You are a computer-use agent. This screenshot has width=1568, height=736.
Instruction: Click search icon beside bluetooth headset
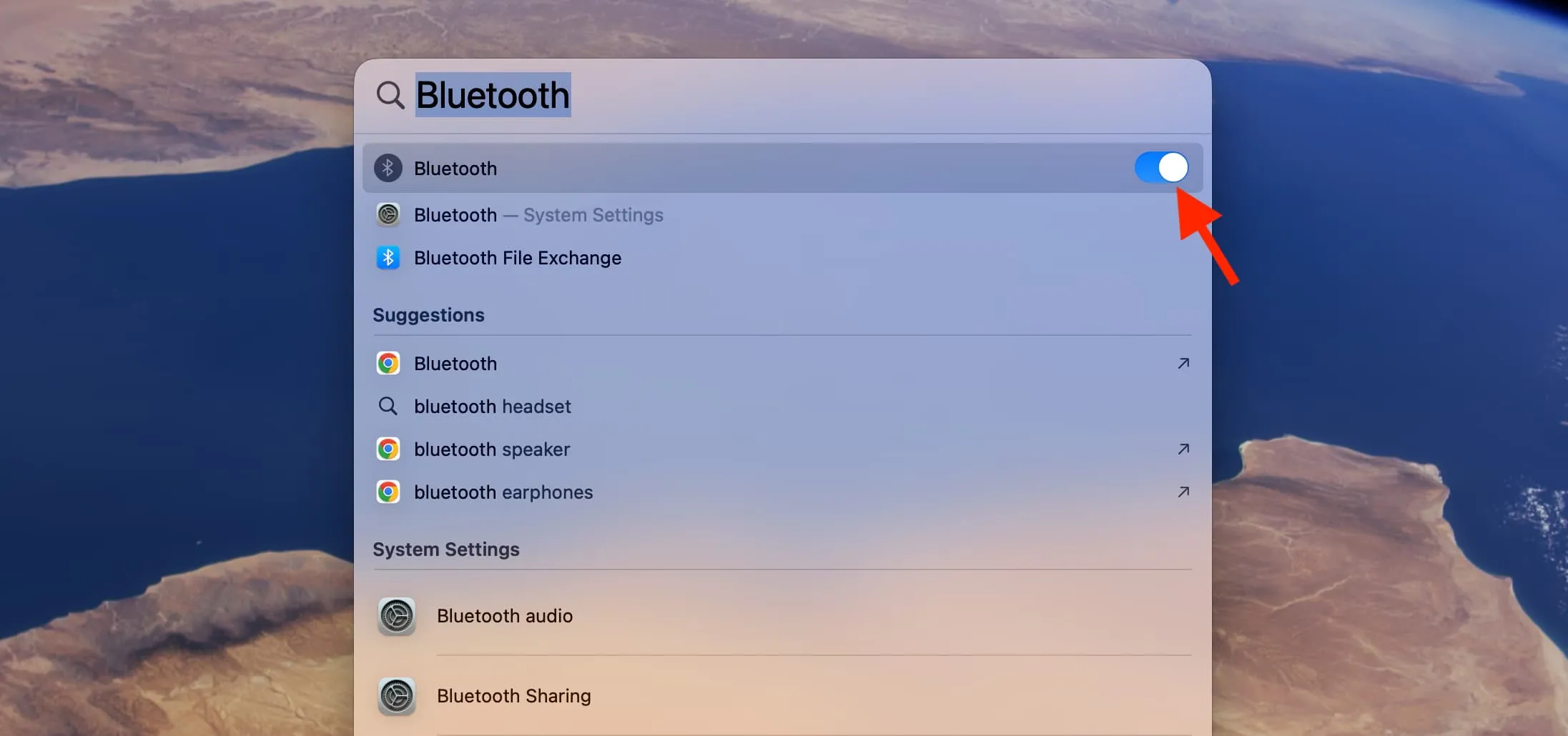(388, 406)
